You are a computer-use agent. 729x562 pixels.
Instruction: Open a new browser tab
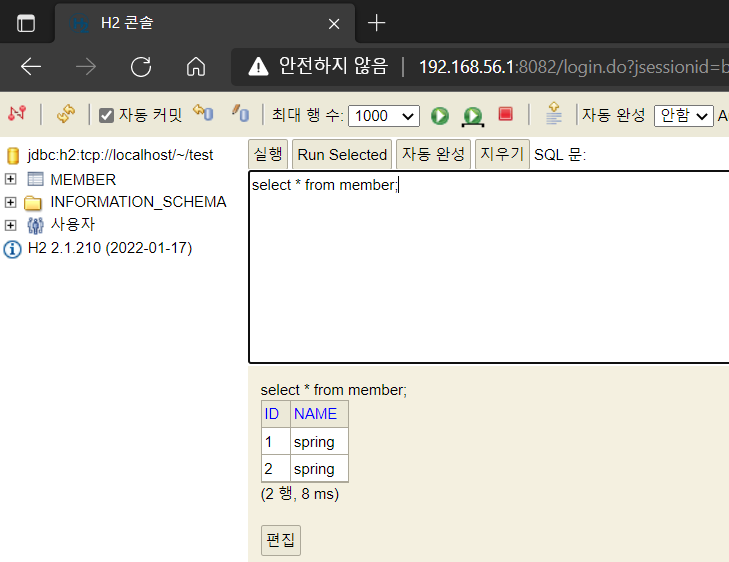[376, 23]
